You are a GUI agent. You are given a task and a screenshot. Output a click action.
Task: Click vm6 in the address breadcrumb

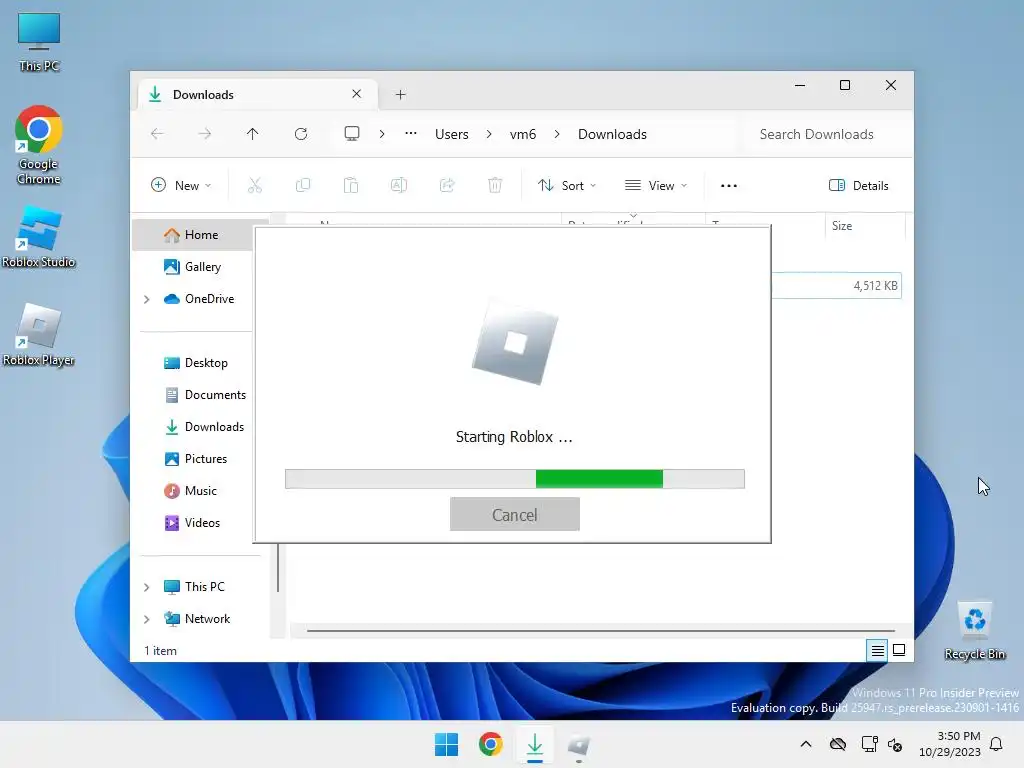pyautogui.click(x=523, y=134)
